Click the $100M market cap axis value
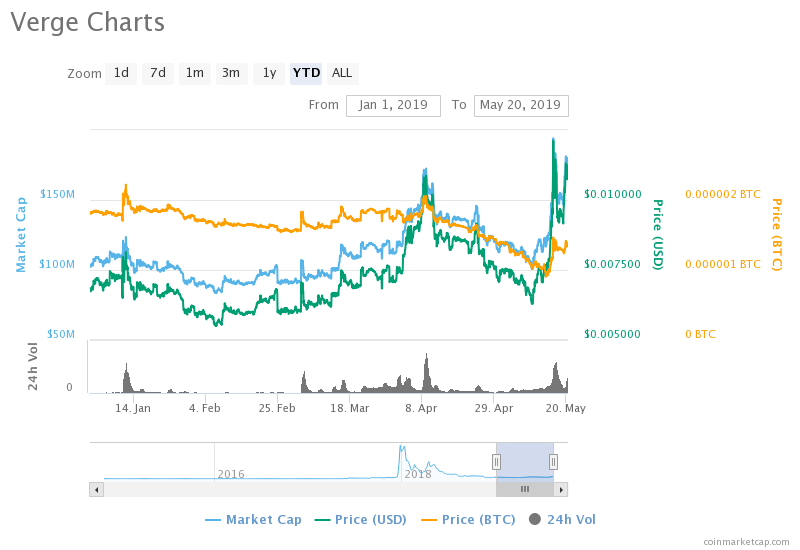This screenshot has height=550, width=800. 57,264
